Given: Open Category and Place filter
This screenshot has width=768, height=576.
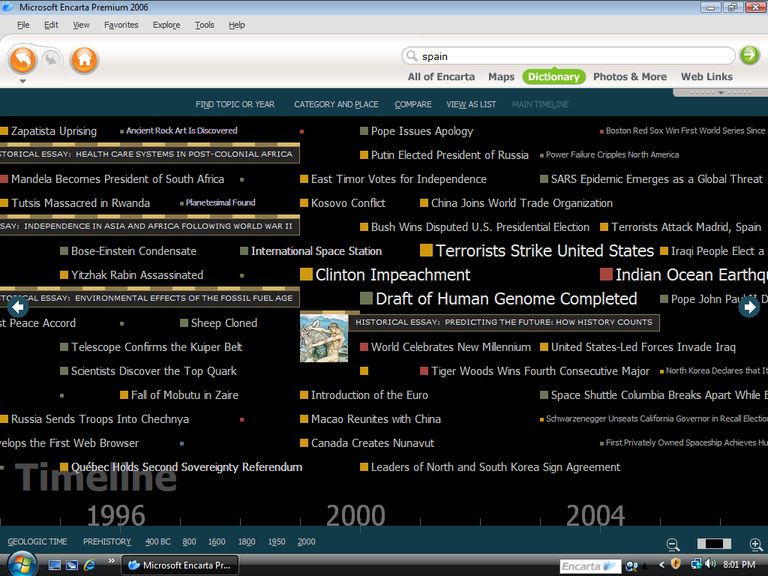Looking at the screenshot, I should pyautogui.click(x=336, y=104).
